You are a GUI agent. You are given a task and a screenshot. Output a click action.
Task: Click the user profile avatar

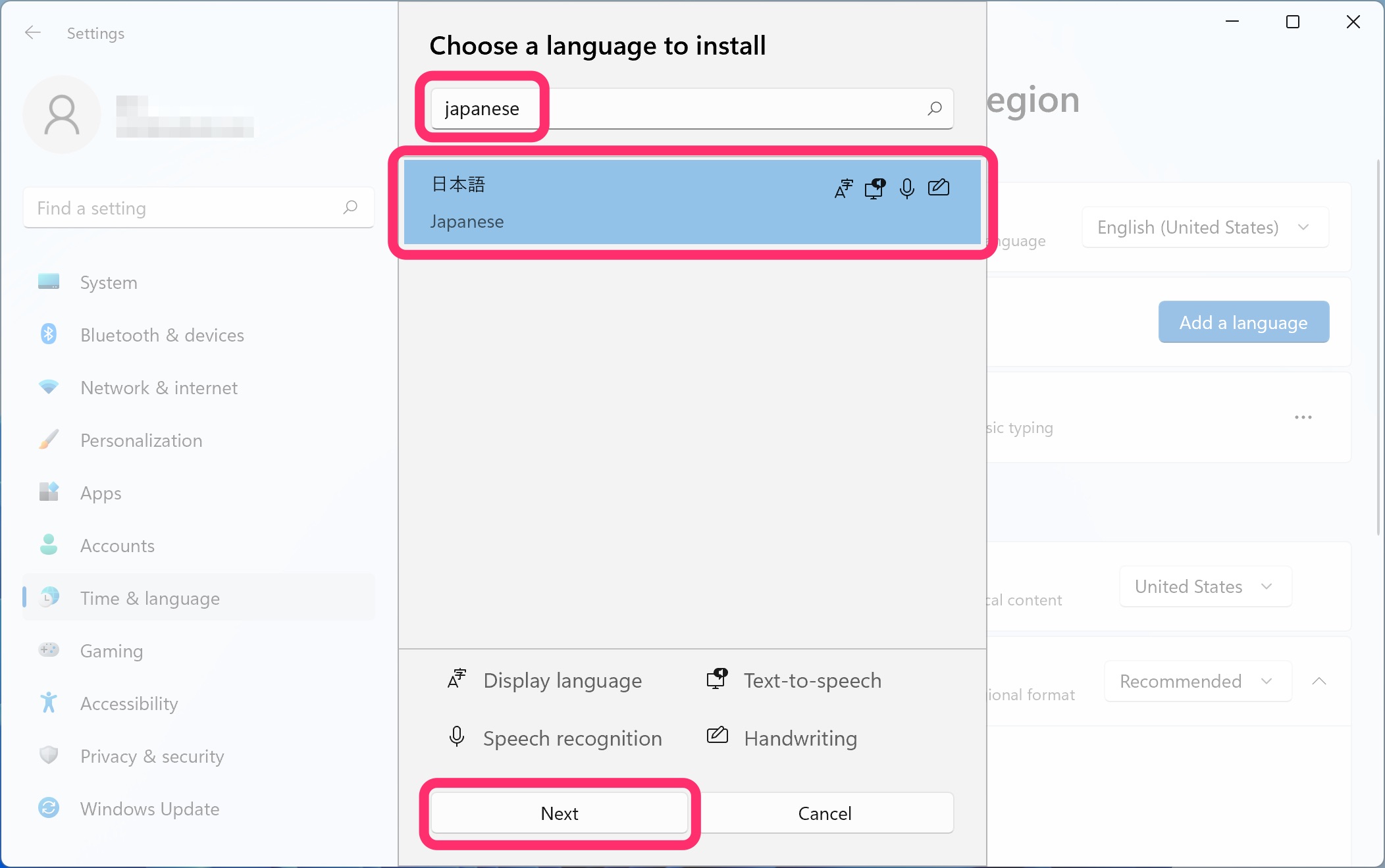pyautogui.click(x=62, y=115)
